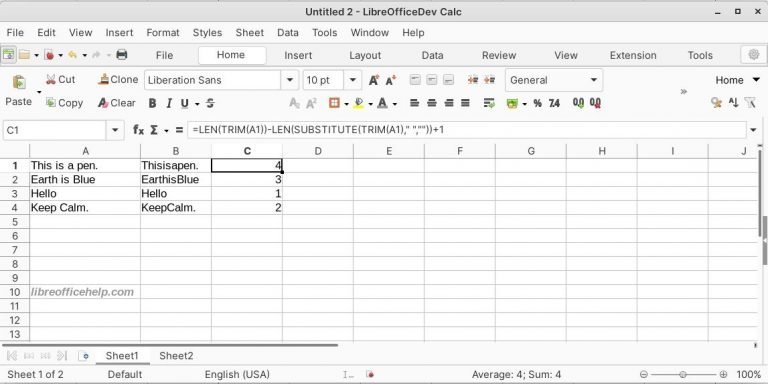This screenshot has height=384, width=768.
Task: Apply font color button
Action: pyautogui.click(x=383, y=103)
